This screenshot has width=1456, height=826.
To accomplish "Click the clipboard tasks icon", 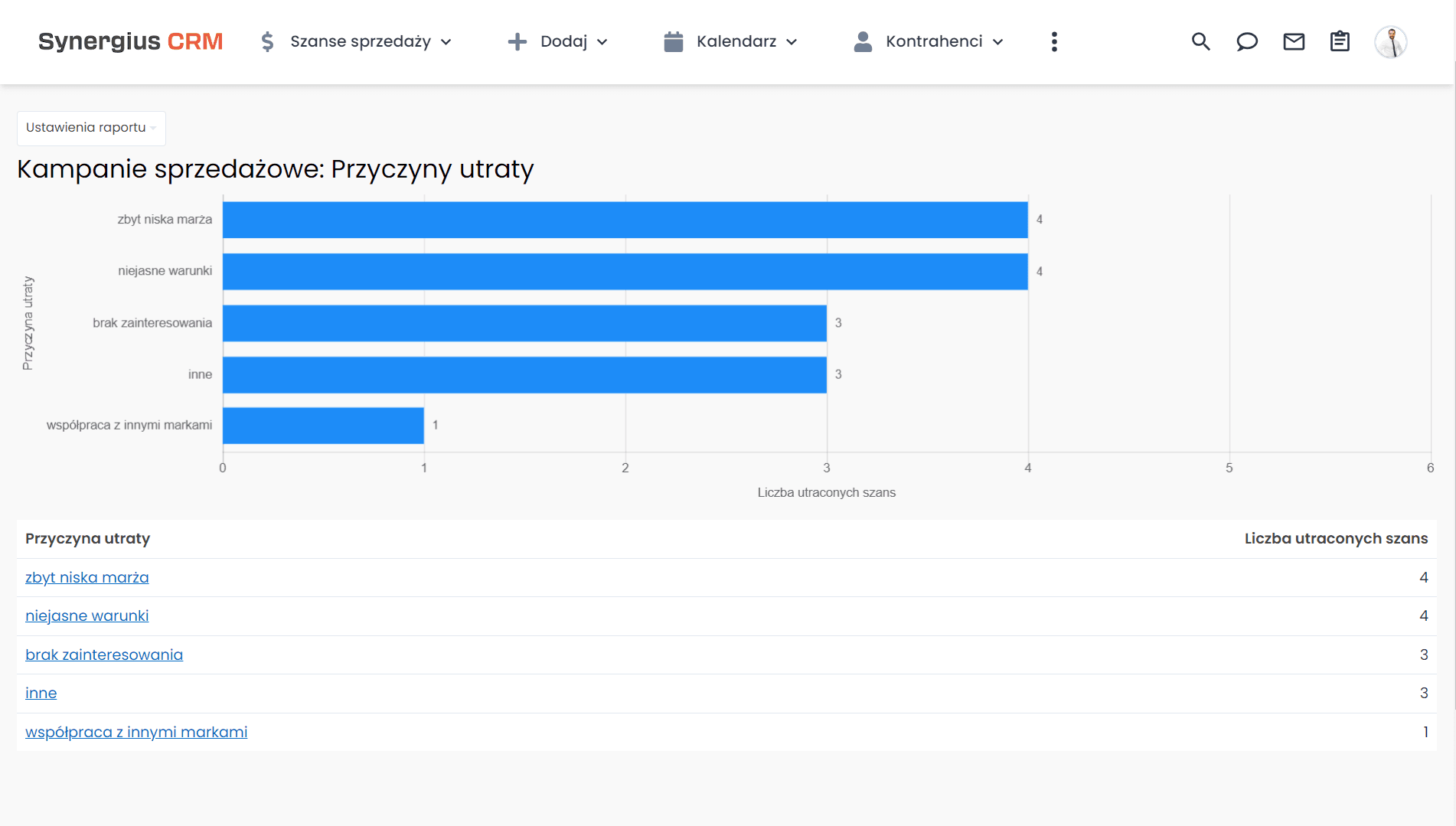I will (1340, 42).
